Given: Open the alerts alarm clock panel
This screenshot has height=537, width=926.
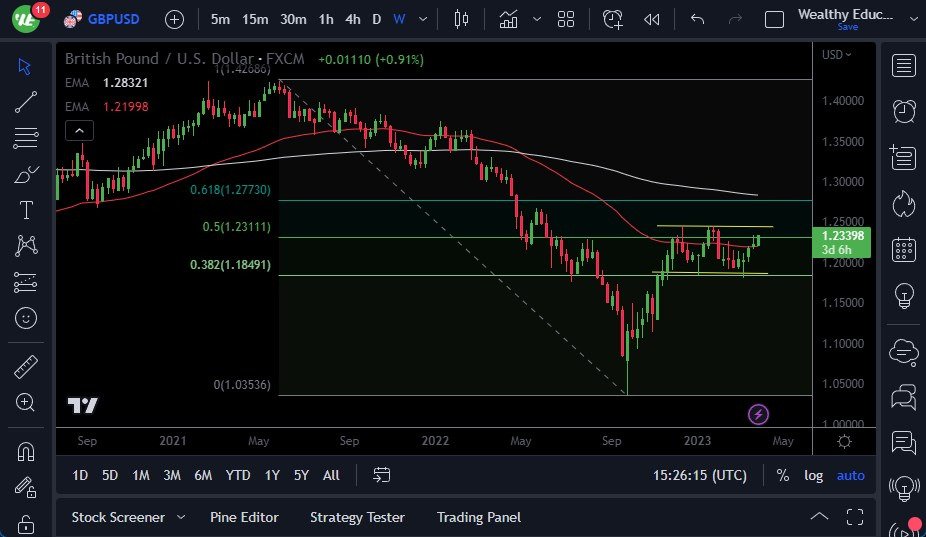Looking at the screenshot, I should [x=904, y=111].
